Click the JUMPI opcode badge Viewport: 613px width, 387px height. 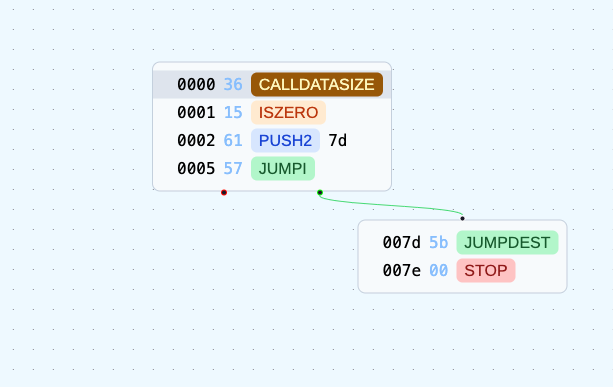(x=283, y=168)
